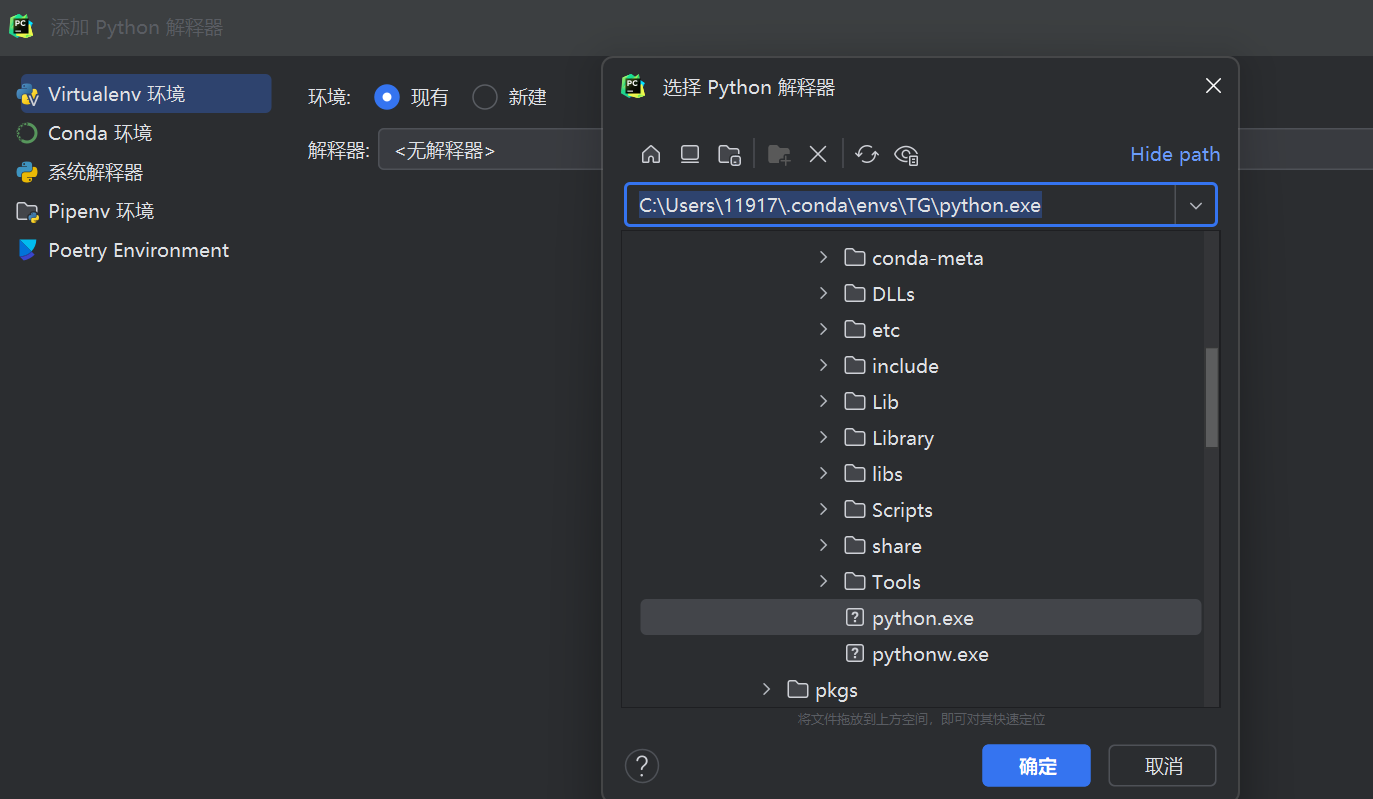1373x799 pixels.
Task: Click the new folder toolbar icon
Action: pos(779,154)
